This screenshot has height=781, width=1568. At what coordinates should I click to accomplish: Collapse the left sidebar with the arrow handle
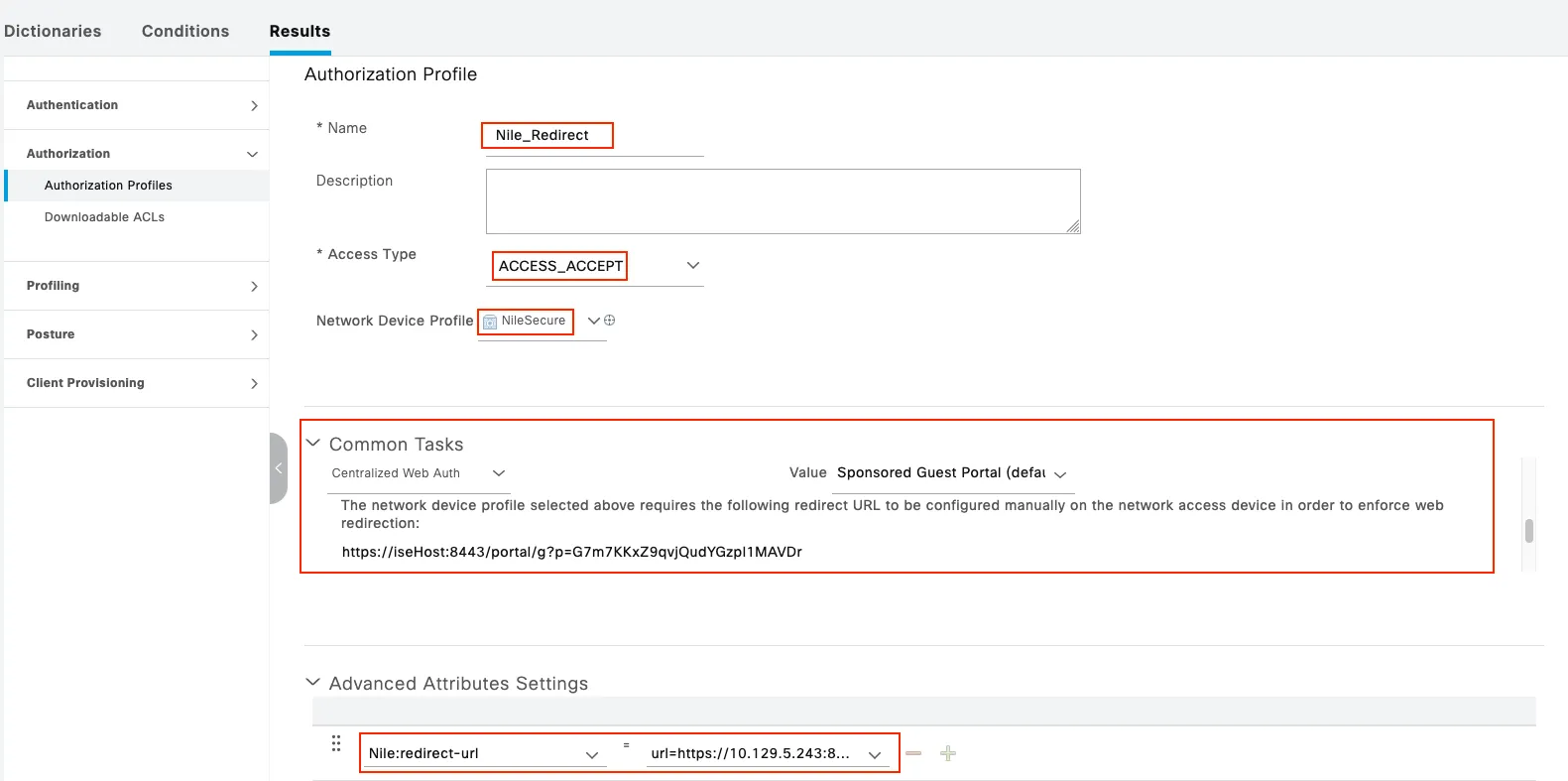point(279,468)
